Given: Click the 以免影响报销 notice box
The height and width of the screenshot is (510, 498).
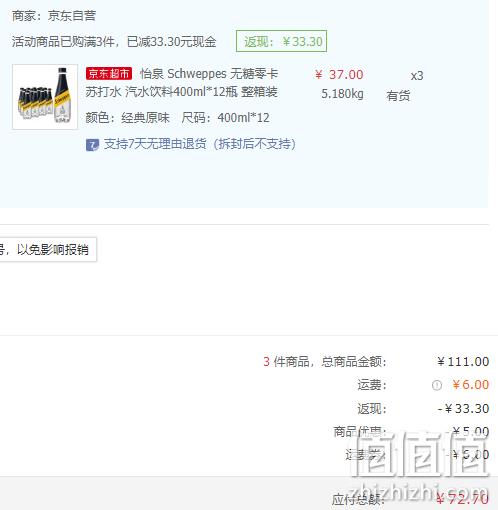Looking at the screenshot, I should (x=48, y=250).
